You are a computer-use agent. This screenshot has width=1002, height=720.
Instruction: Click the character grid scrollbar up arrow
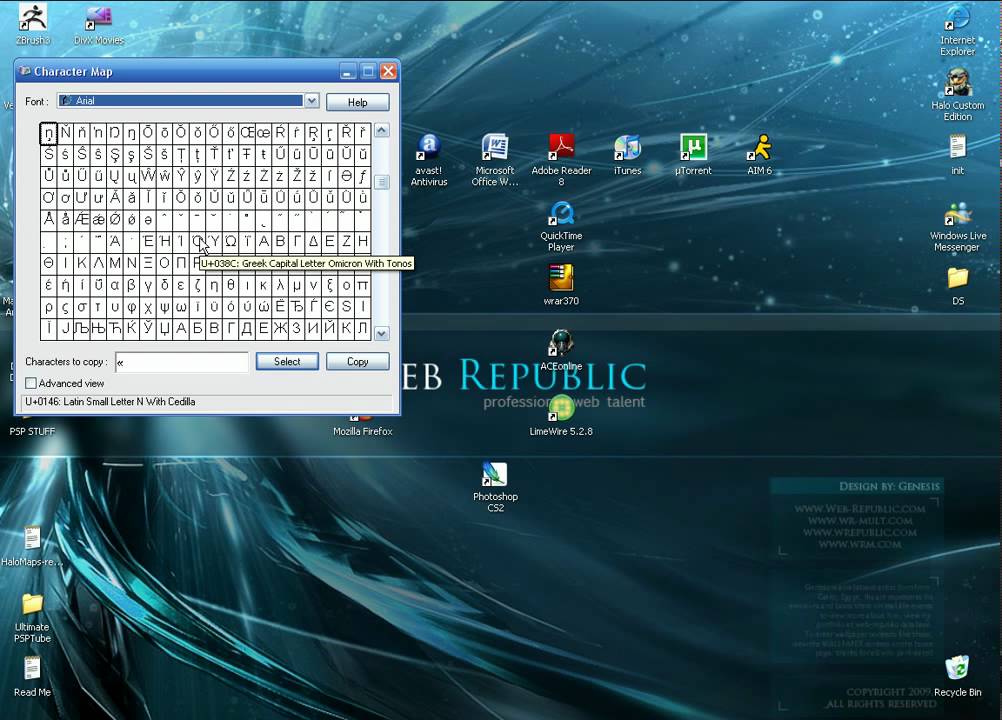382,131
